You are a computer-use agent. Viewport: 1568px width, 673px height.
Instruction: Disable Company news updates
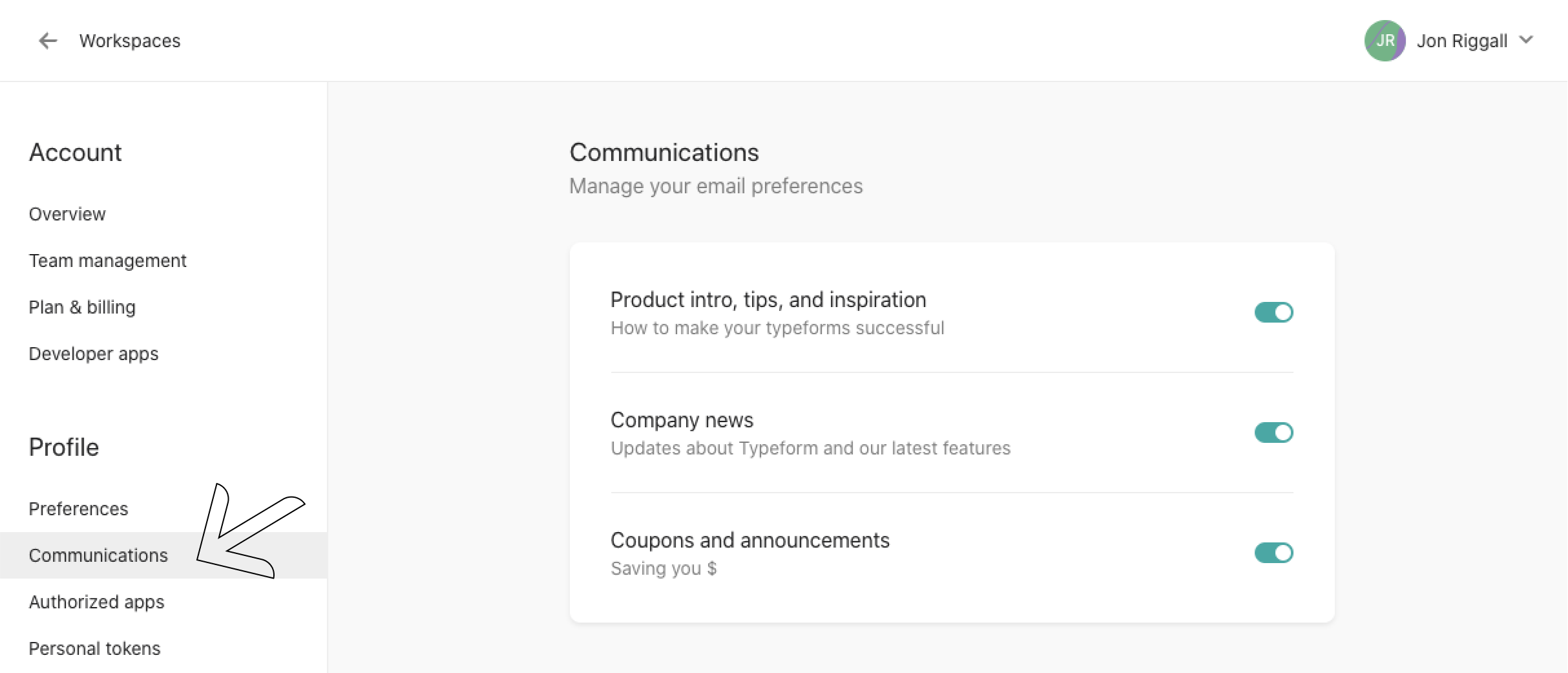click(1273, 433)
